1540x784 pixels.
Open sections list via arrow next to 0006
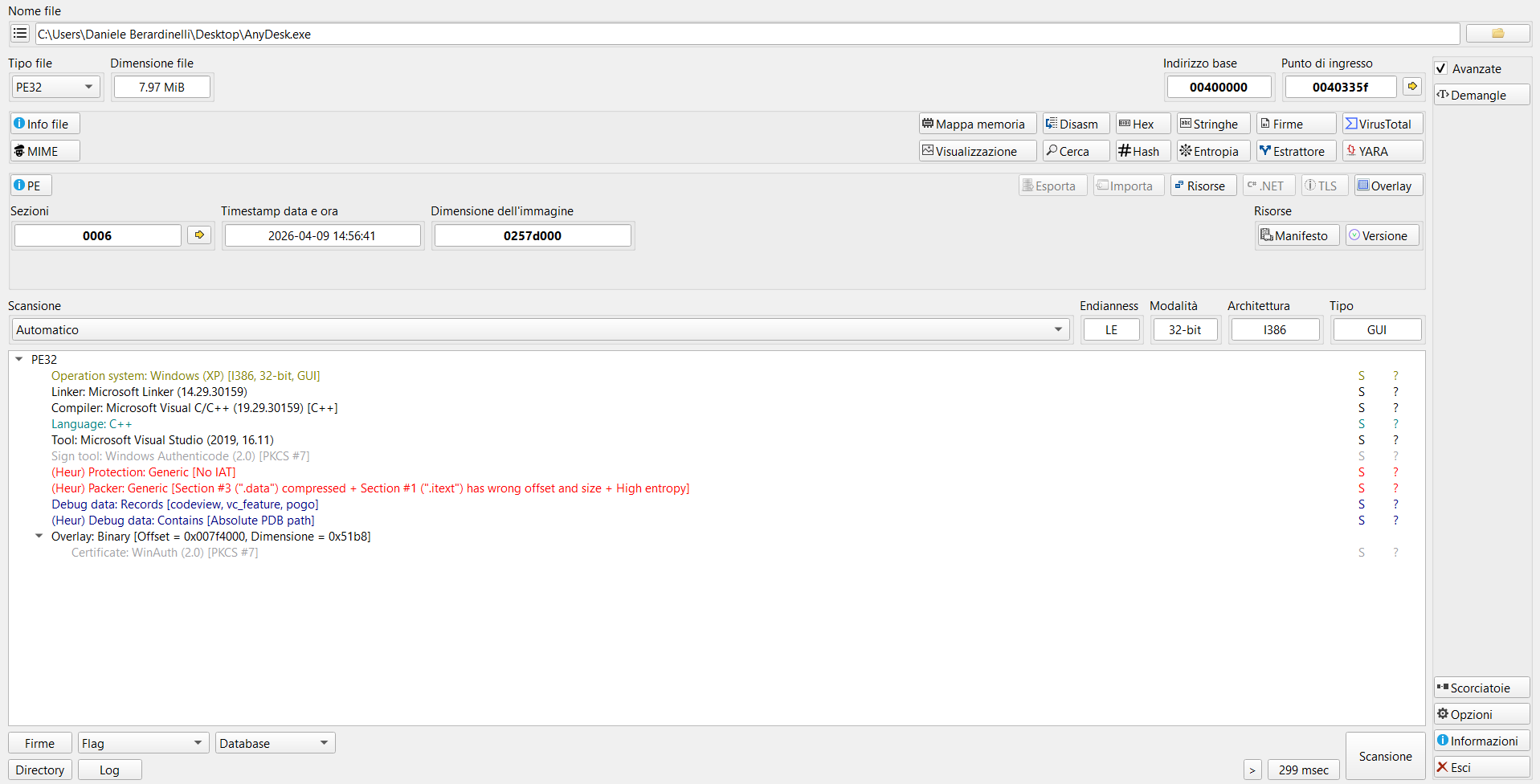pos(199,235)
